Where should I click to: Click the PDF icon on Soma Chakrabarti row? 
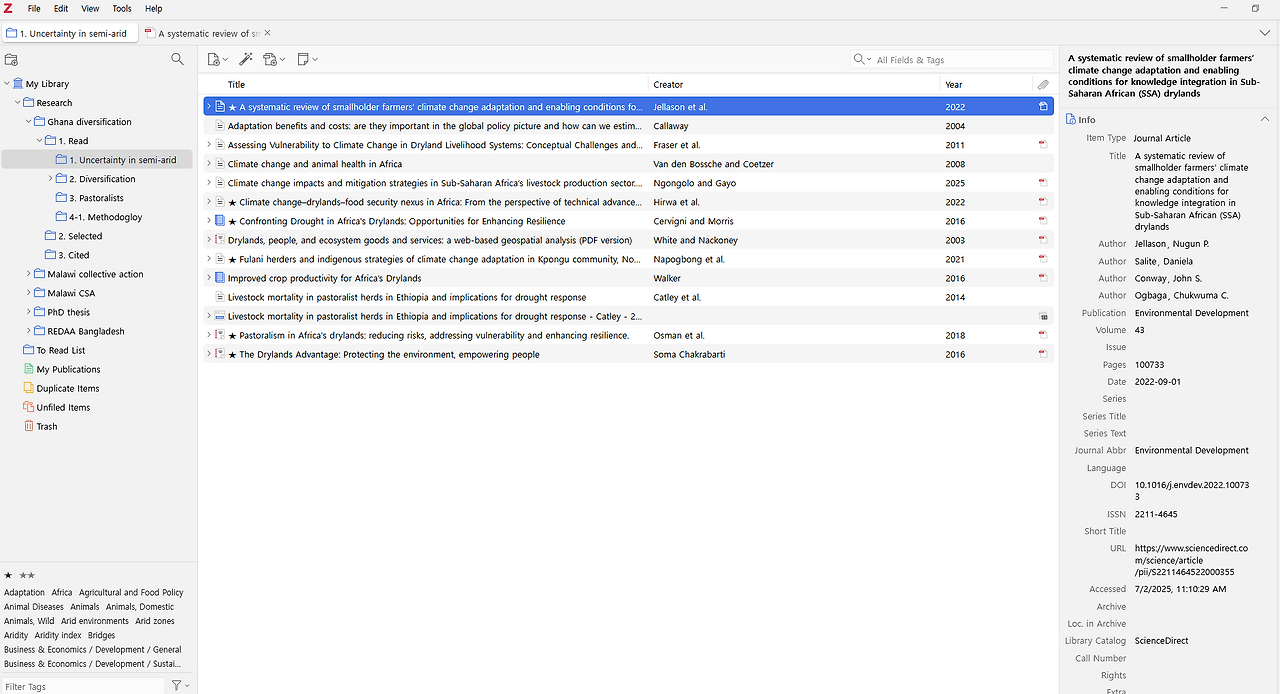pyautogui.click(x=1043, y=354)
